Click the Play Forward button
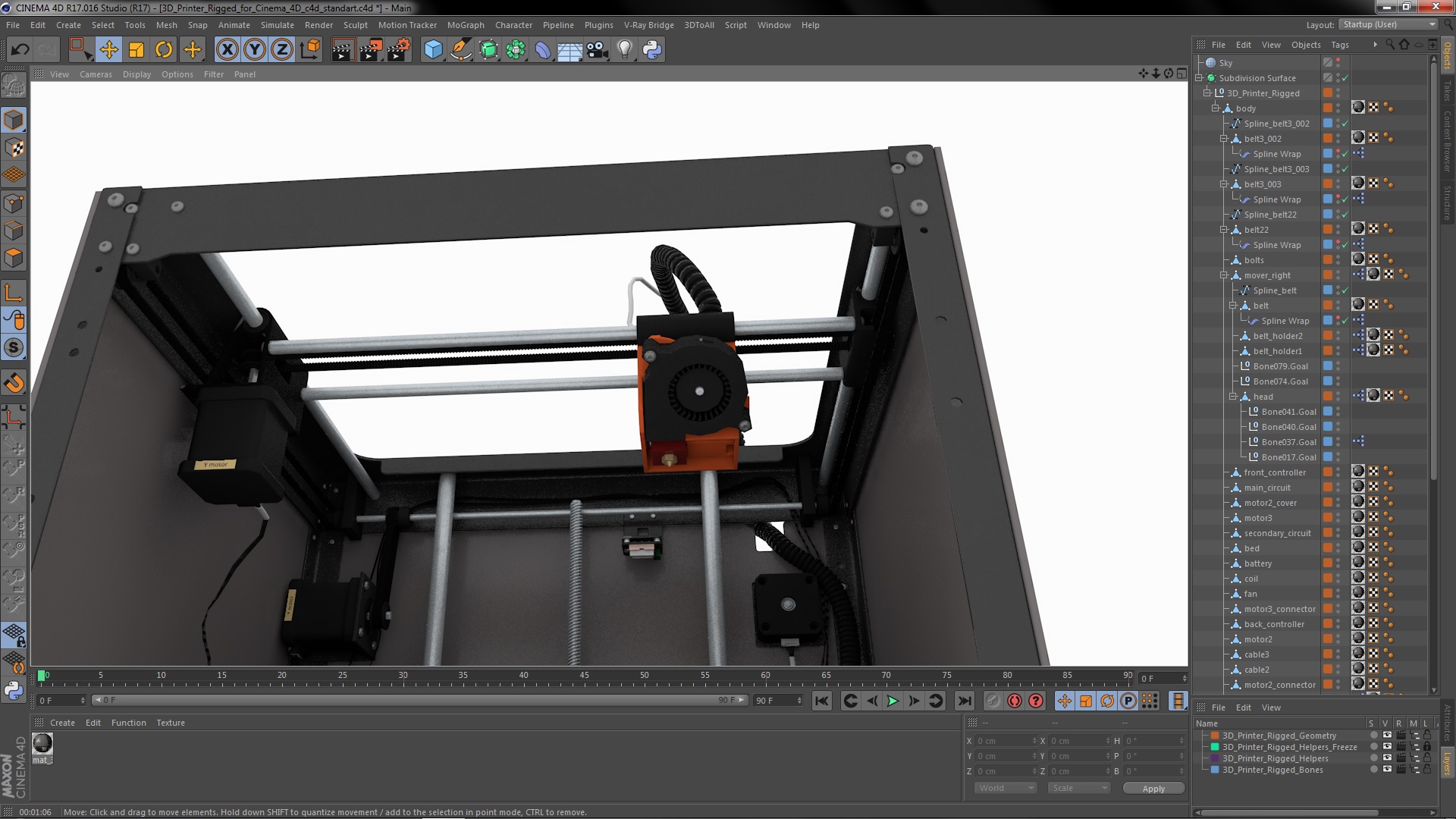 893,700
